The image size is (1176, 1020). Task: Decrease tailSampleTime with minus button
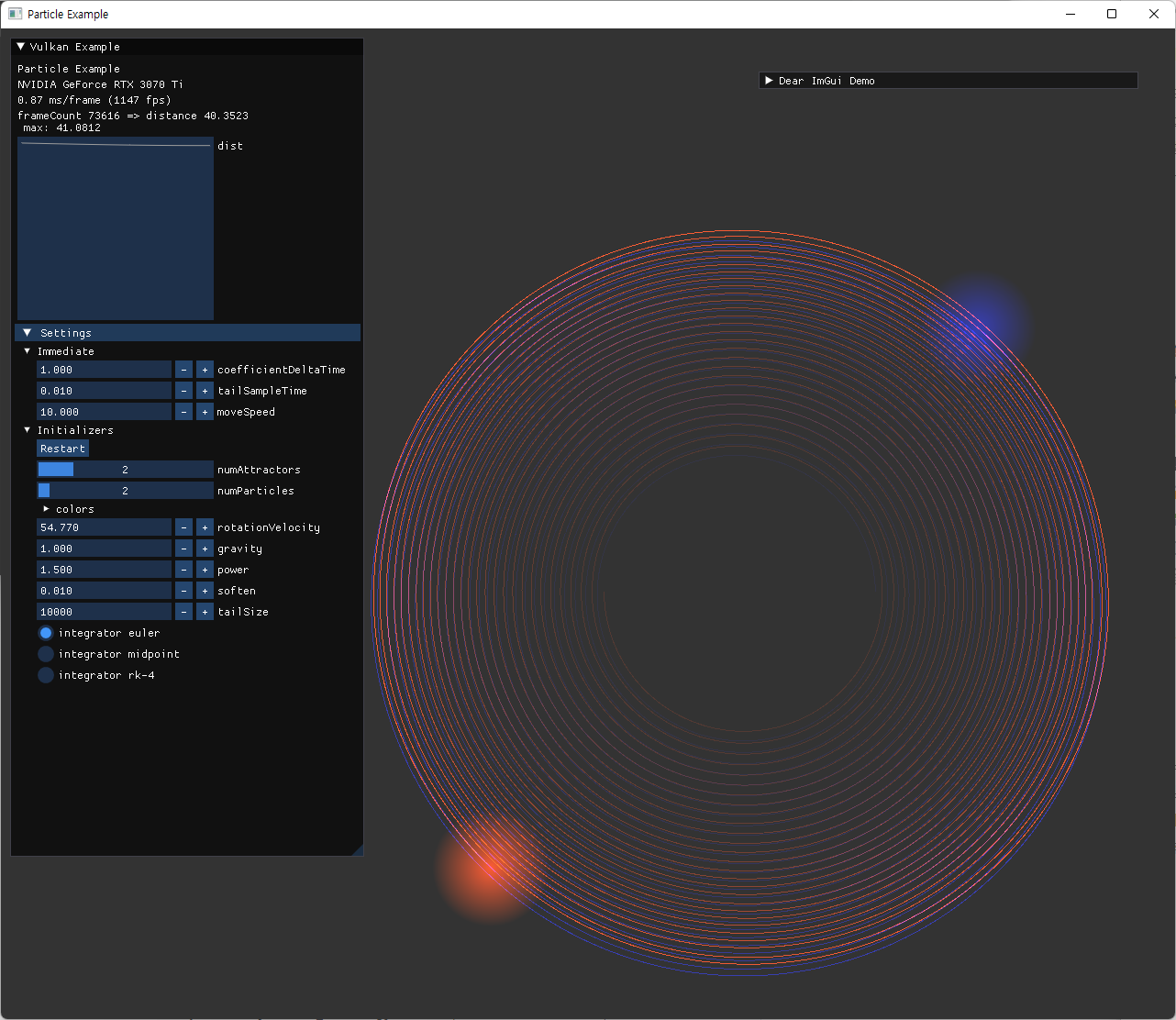click(183, 391)
